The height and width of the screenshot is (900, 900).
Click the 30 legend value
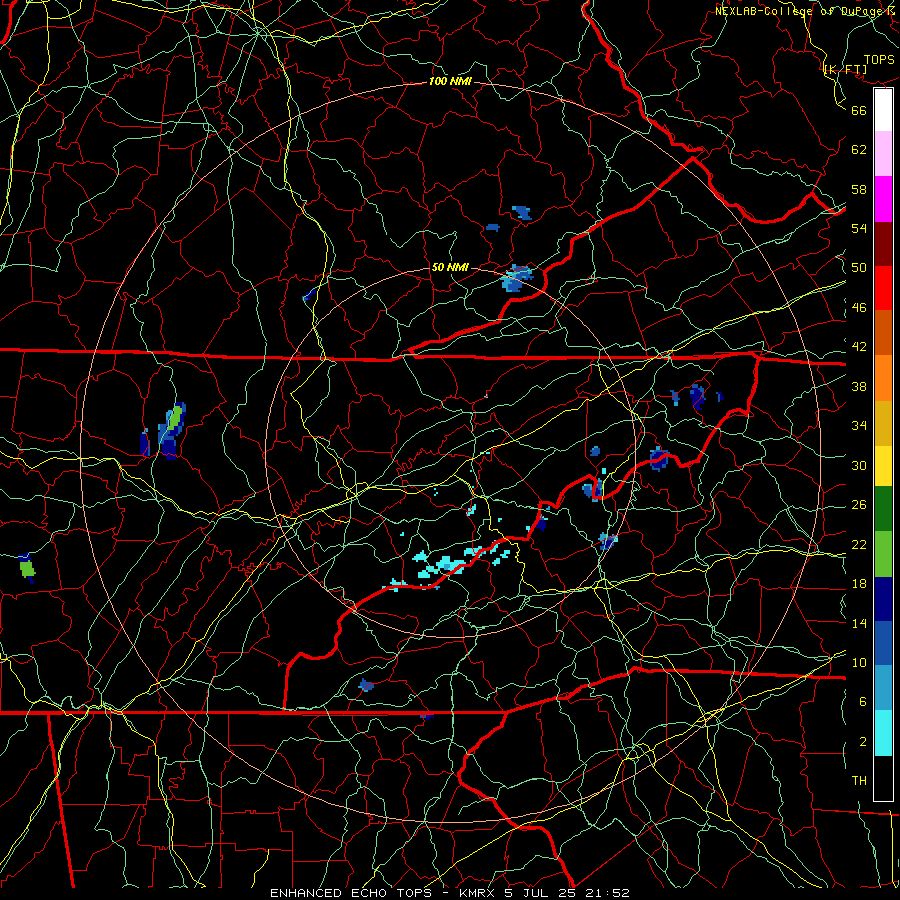pyautogui.click(x=859, y=465)
